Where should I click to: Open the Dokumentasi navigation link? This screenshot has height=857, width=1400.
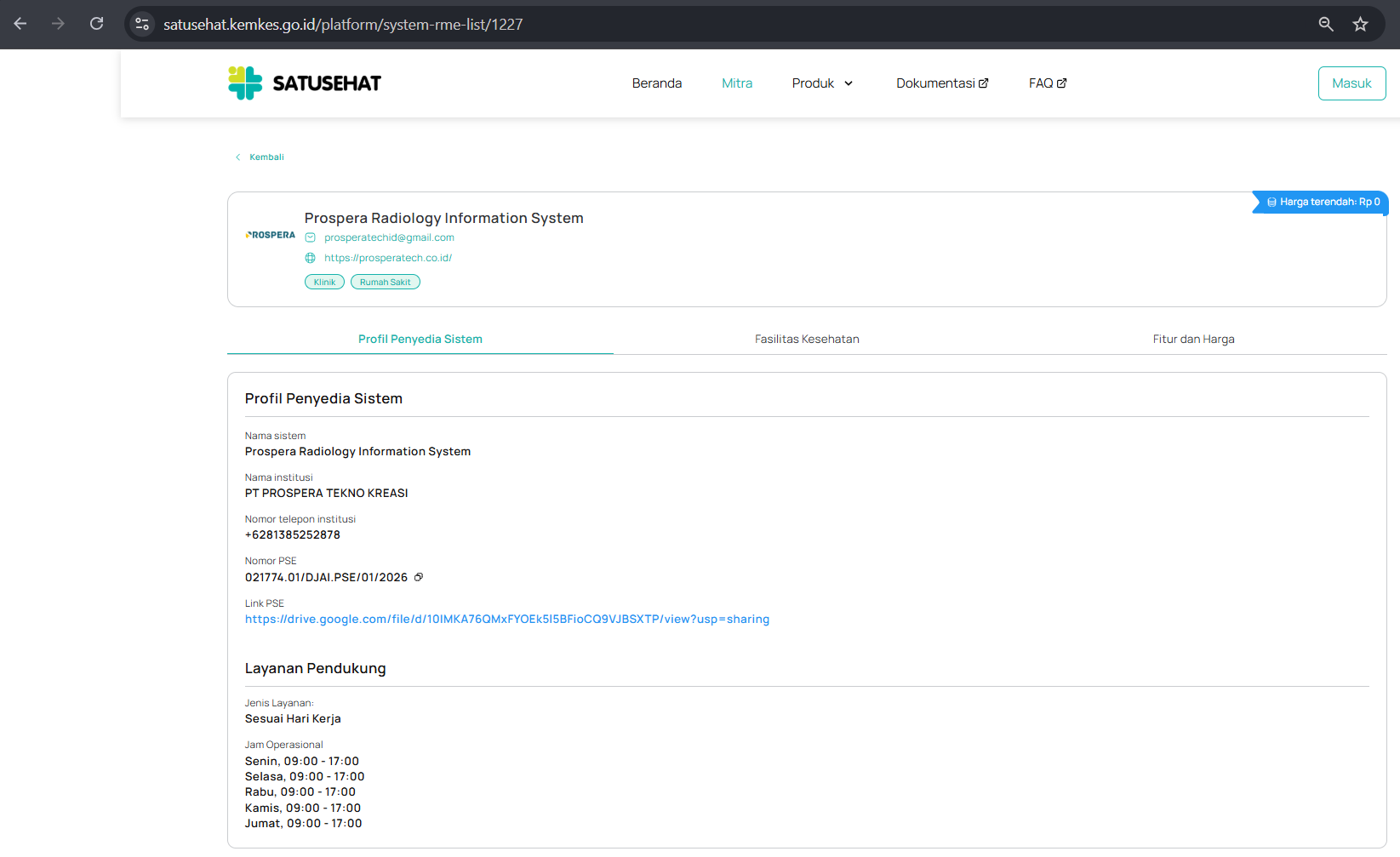tap(942, 83)
